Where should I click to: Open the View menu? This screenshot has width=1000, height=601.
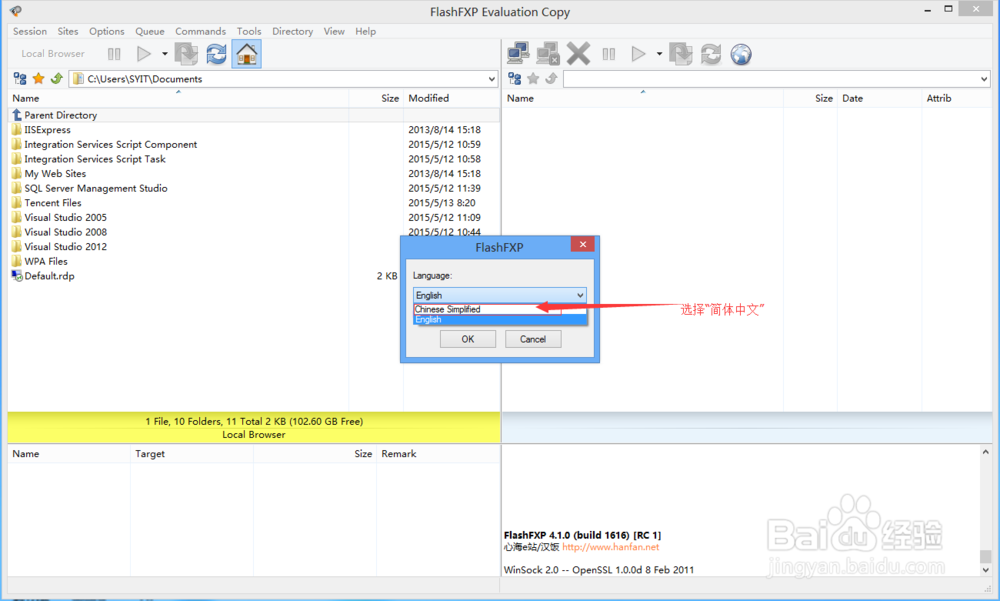click(334, 31)
